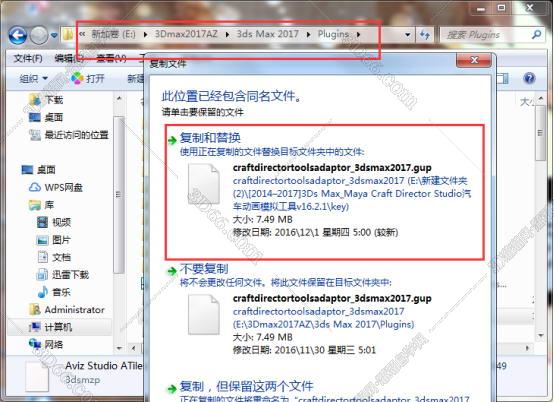Open the 查看(V) menu
Viewport: 554px width, 402px height.
point(111,58)
